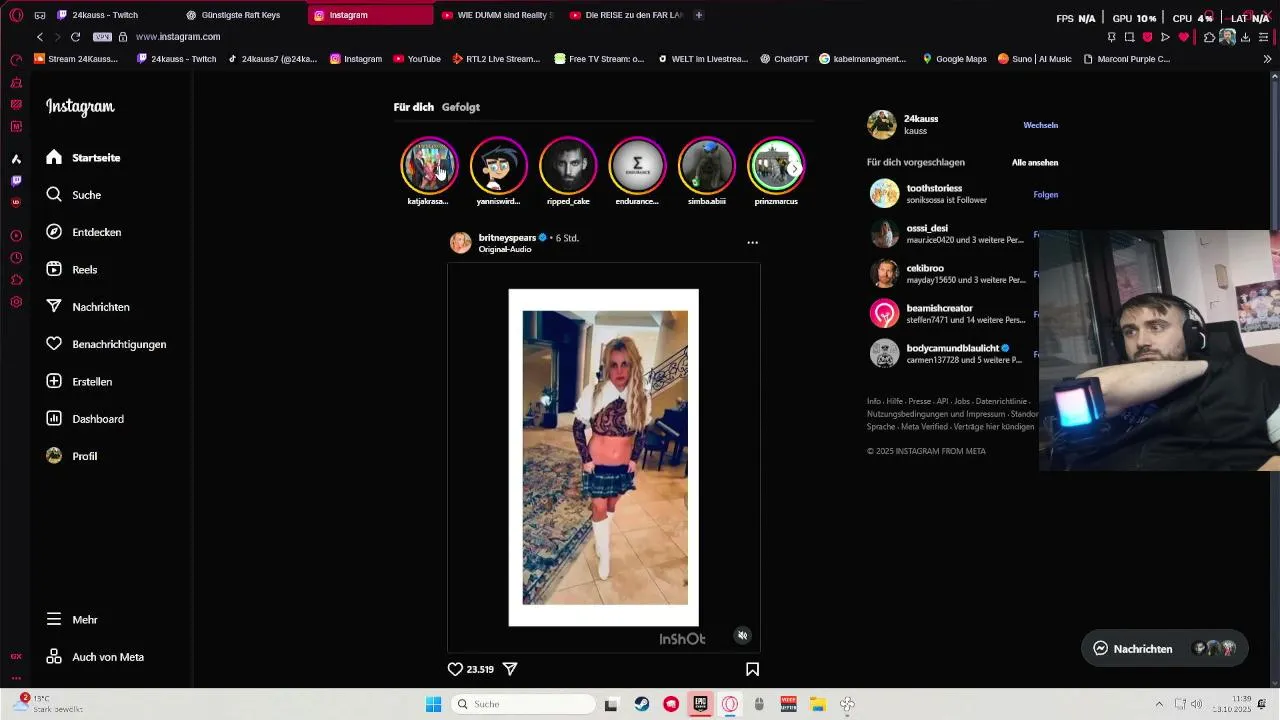The image size is (1280, 720).
Task: Open the Entdecken compass entry
Action: 83,232
